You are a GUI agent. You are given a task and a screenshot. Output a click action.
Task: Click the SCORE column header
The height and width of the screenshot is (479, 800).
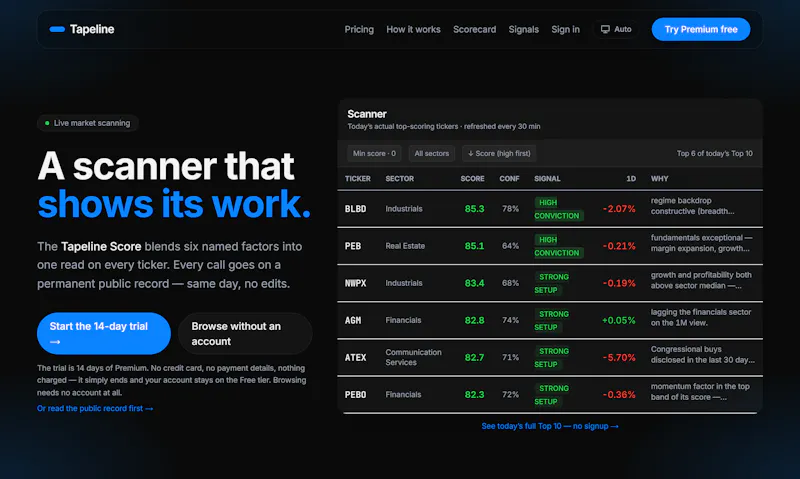pyautogui.click(x=472, y=179)
